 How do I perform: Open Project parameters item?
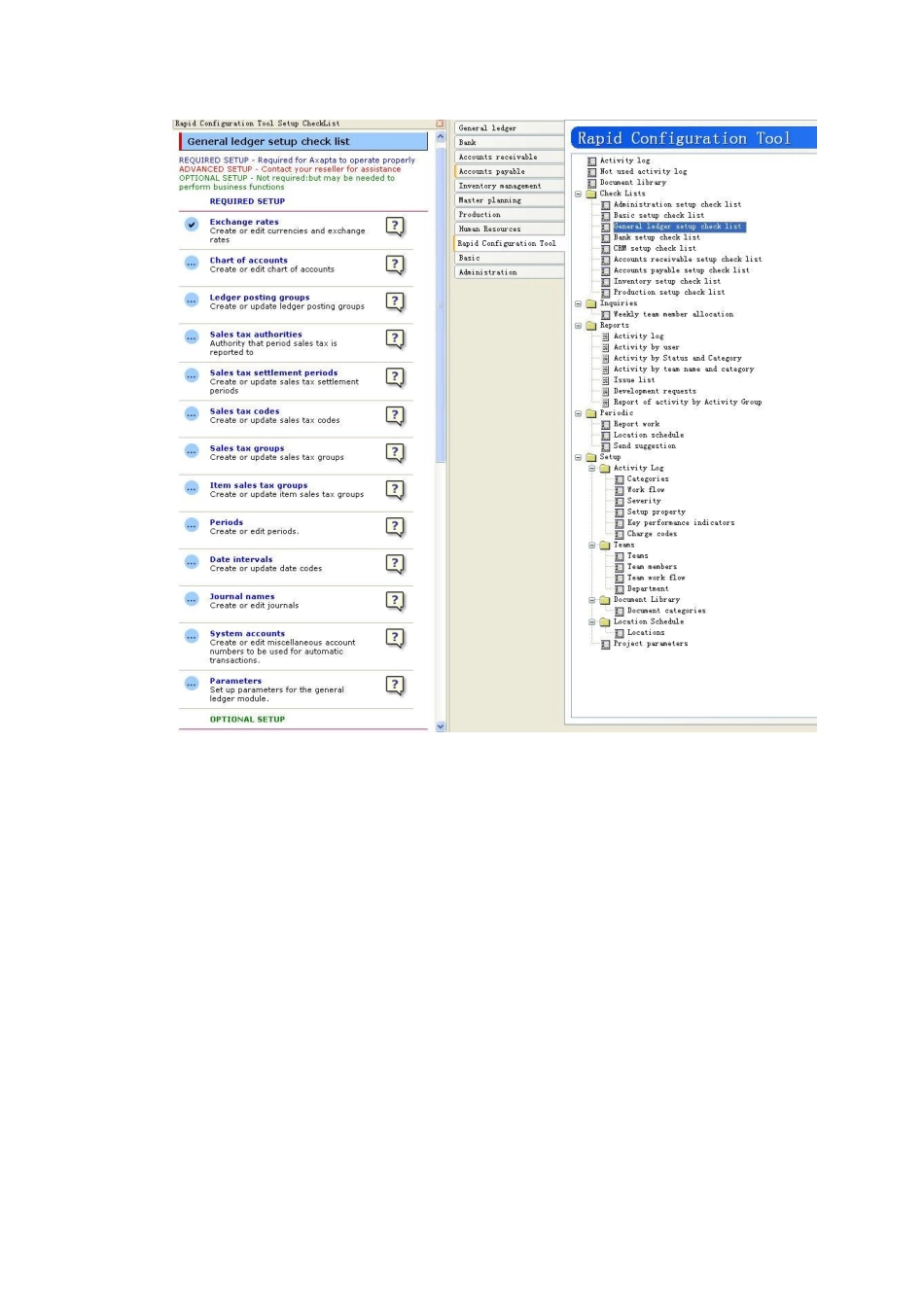[x=651, y=644]
